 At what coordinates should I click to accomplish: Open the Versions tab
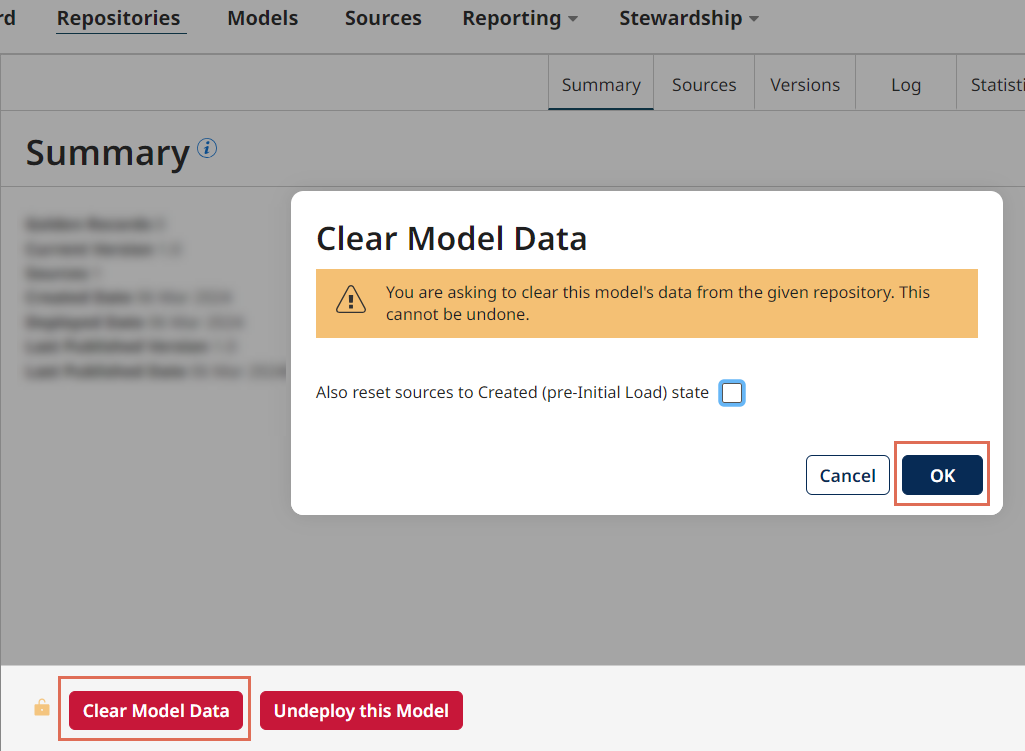(x=804, y=84)
